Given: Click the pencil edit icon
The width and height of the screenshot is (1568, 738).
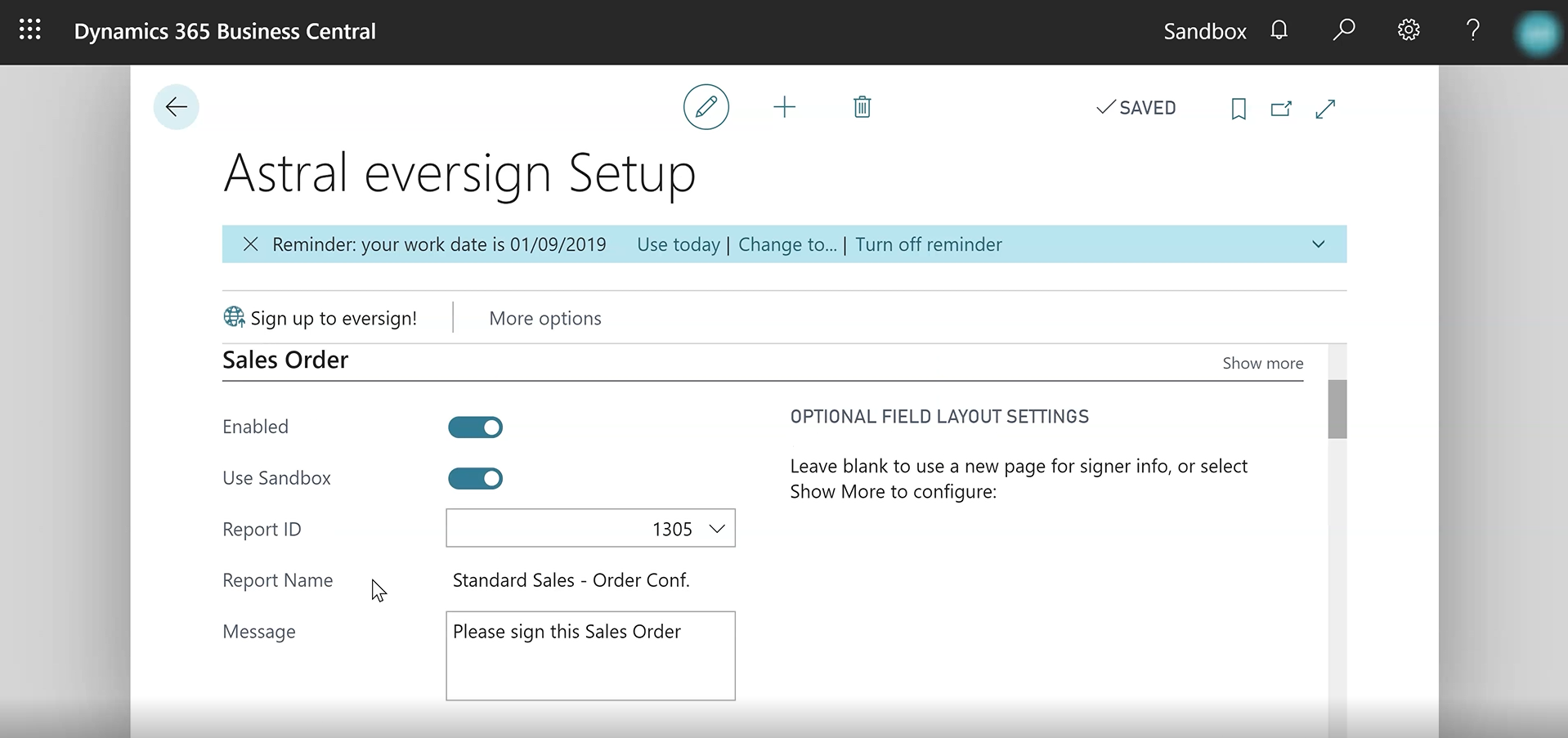Looking at the screenshot, I should click(706, 107).
